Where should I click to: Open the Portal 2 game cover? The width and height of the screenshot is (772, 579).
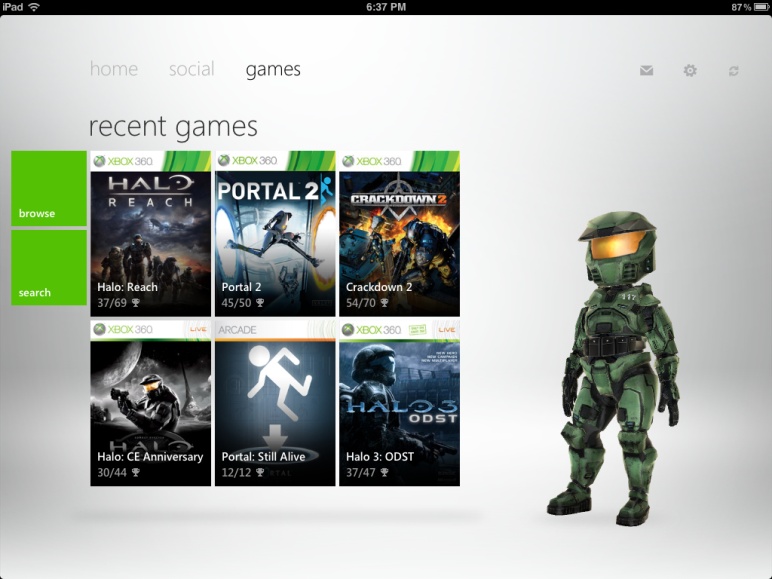click(x=275, y=233)
